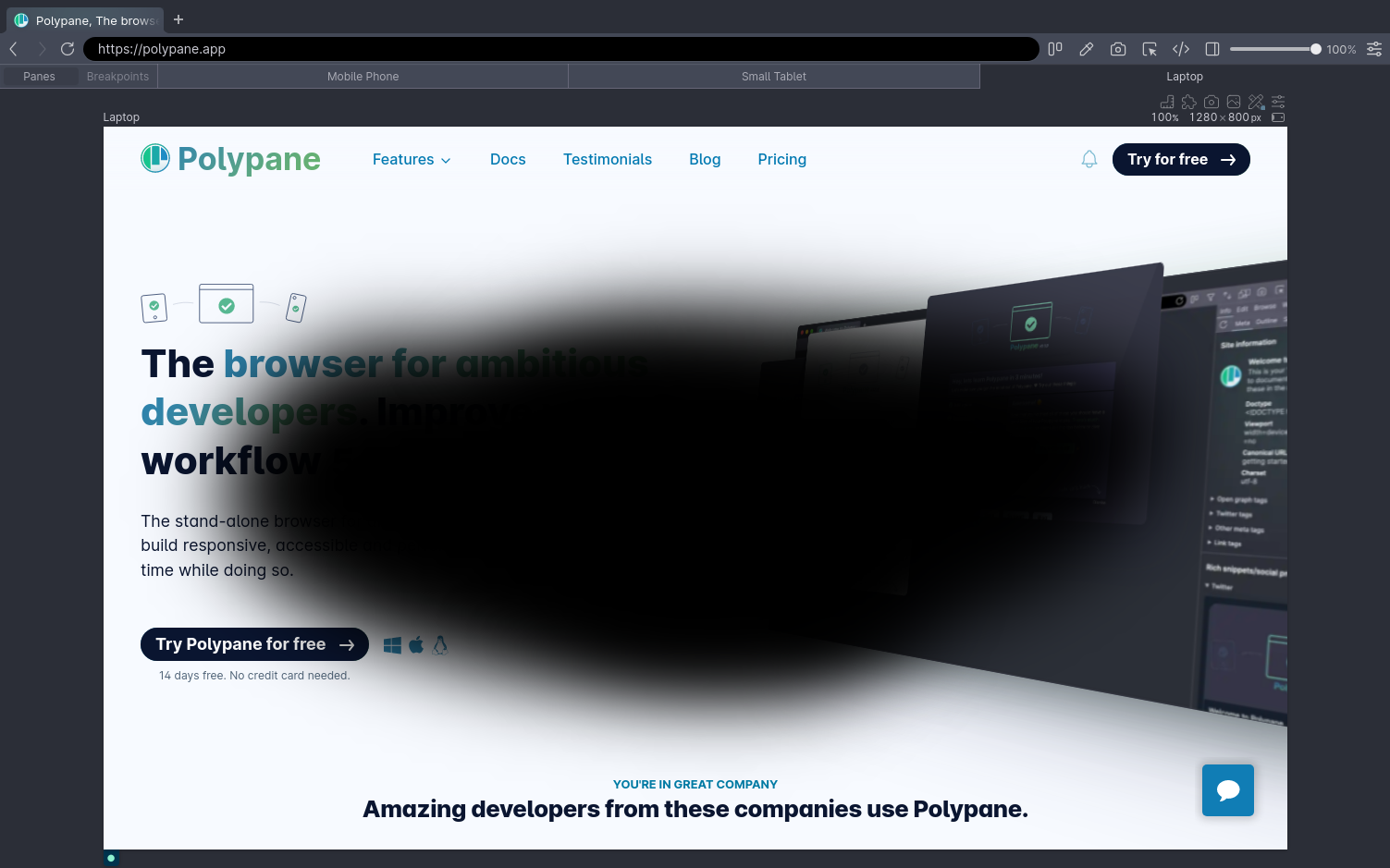Open the Pricing link

782,159
